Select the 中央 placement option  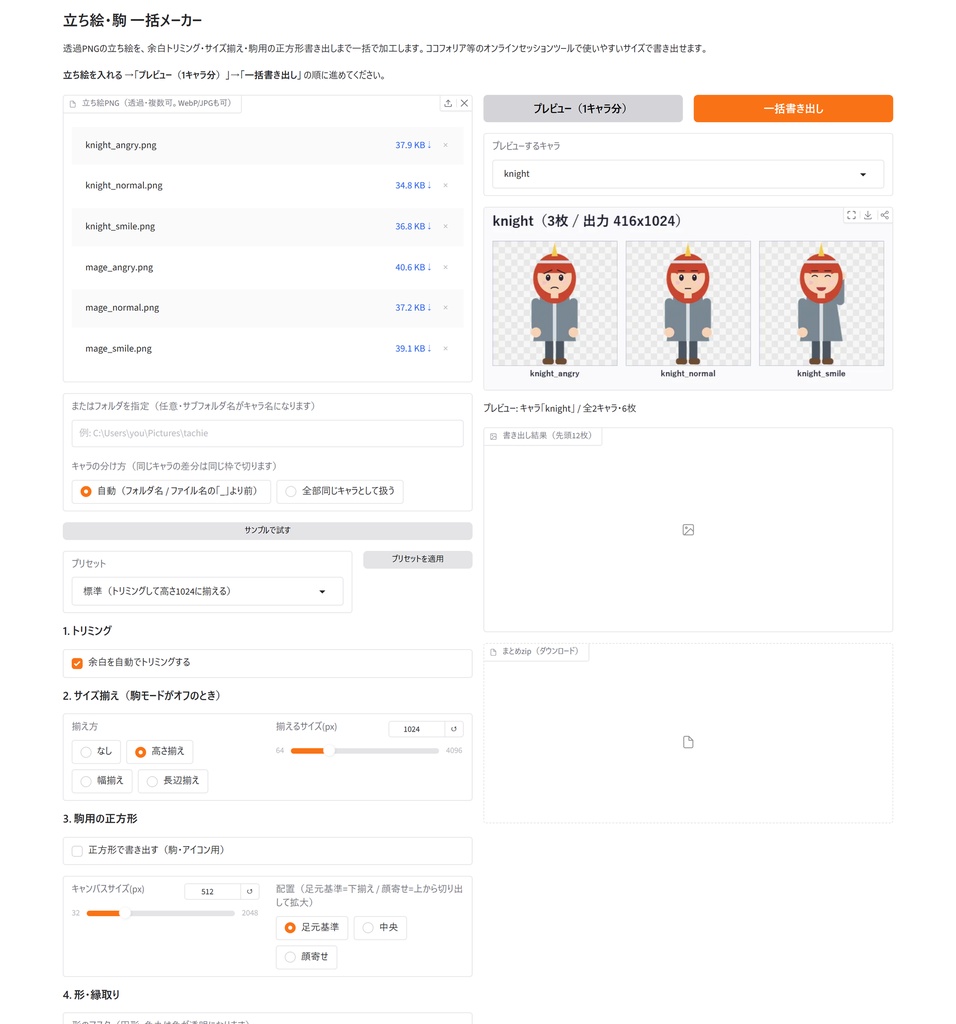pyautogui.click(x=380, y=928)
